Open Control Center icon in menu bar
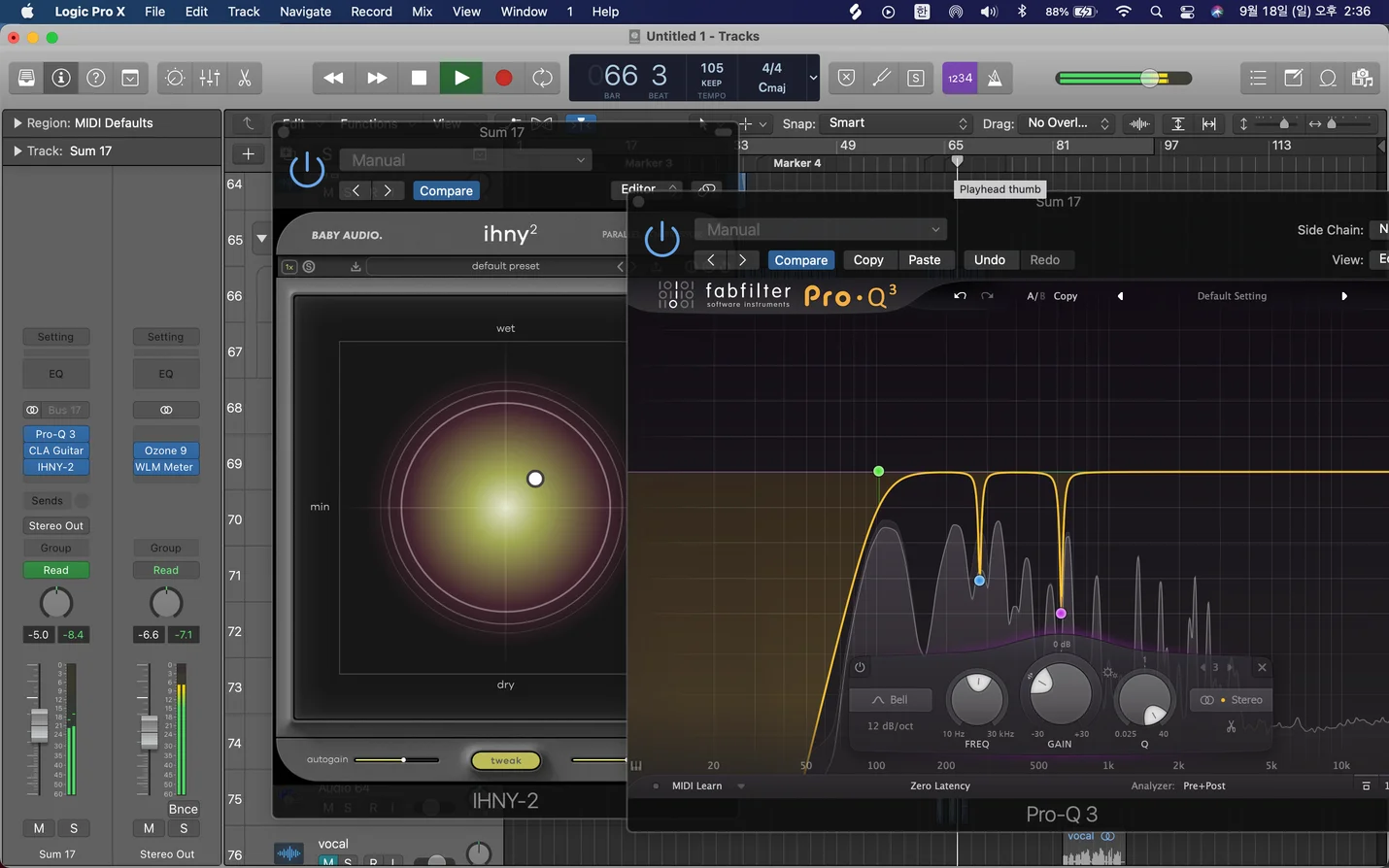The width and height of the screenshot is (1389, 868). pyautogui.click(x=1187, y=12)
